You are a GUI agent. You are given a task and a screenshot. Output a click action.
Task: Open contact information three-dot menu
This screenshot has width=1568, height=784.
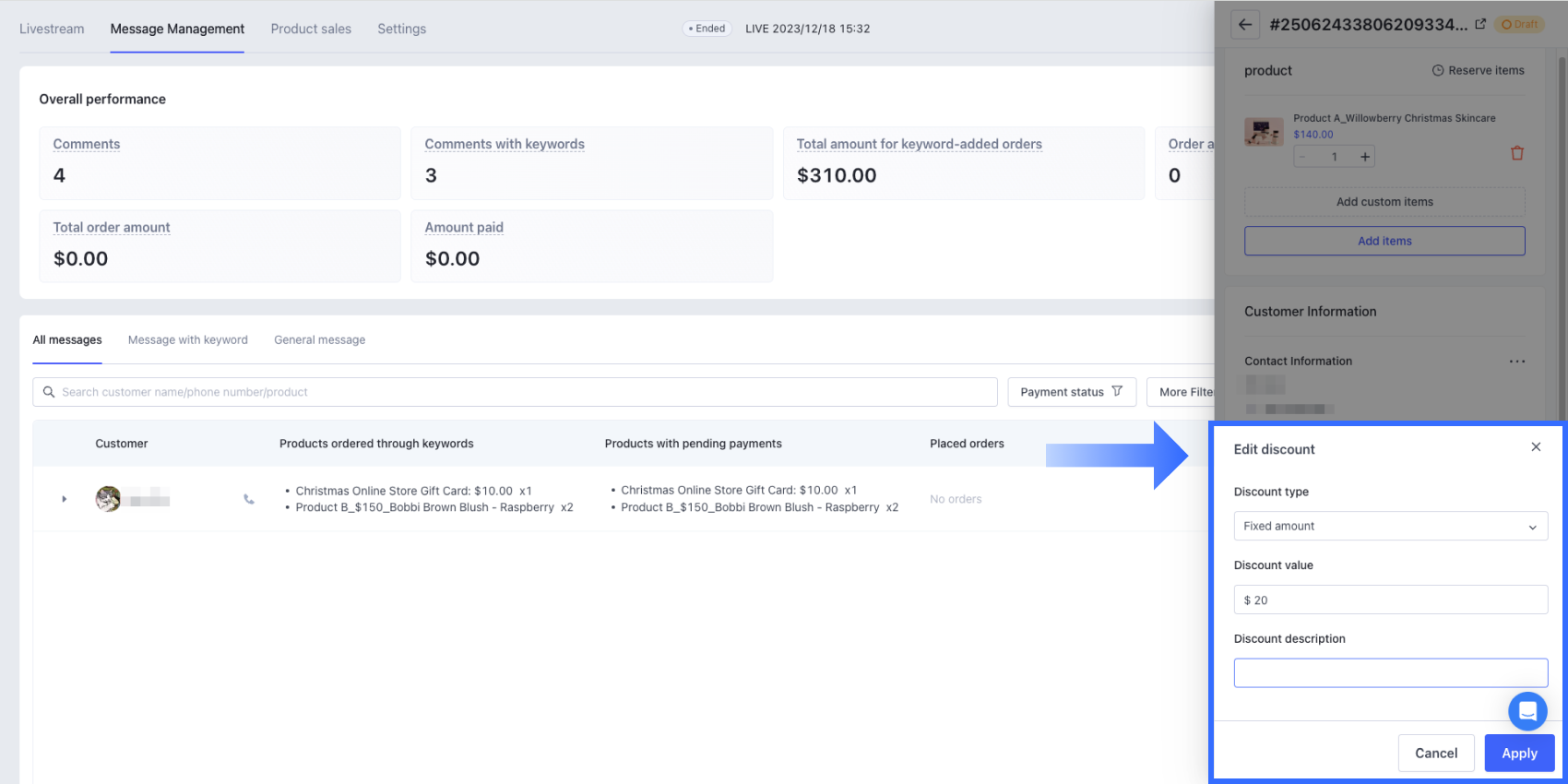[1517, 362]
